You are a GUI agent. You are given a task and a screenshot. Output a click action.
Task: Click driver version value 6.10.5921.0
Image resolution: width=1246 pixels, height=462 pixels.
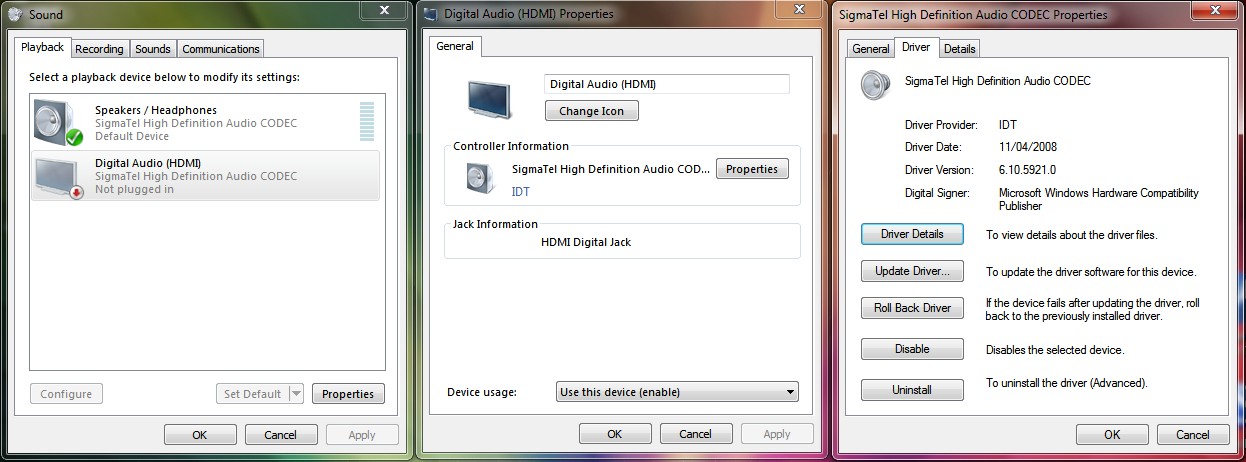point(1027,170)
